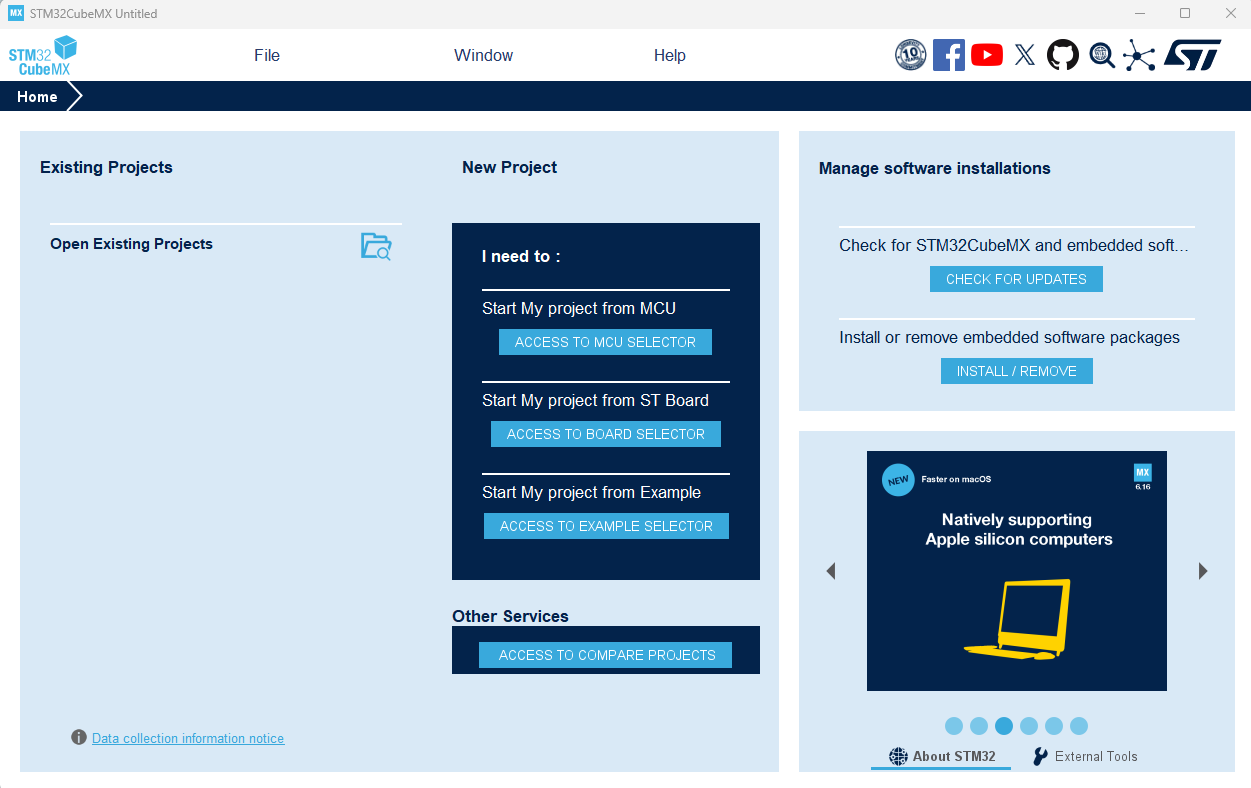Show previous banner with left arrow
The image size is (1251, 788).
pos(830,571)
